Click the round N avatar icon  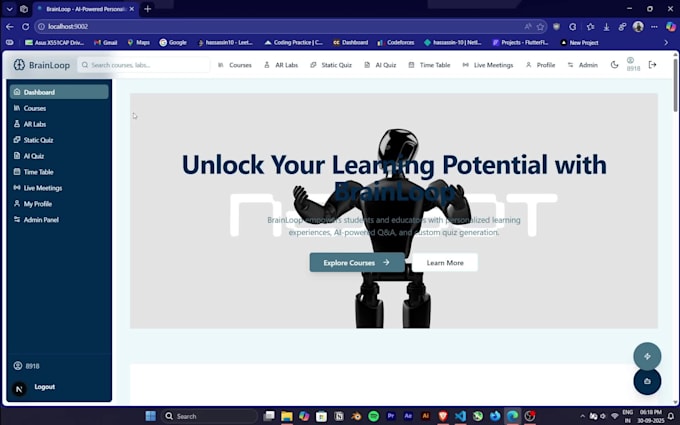pos(19,389)
